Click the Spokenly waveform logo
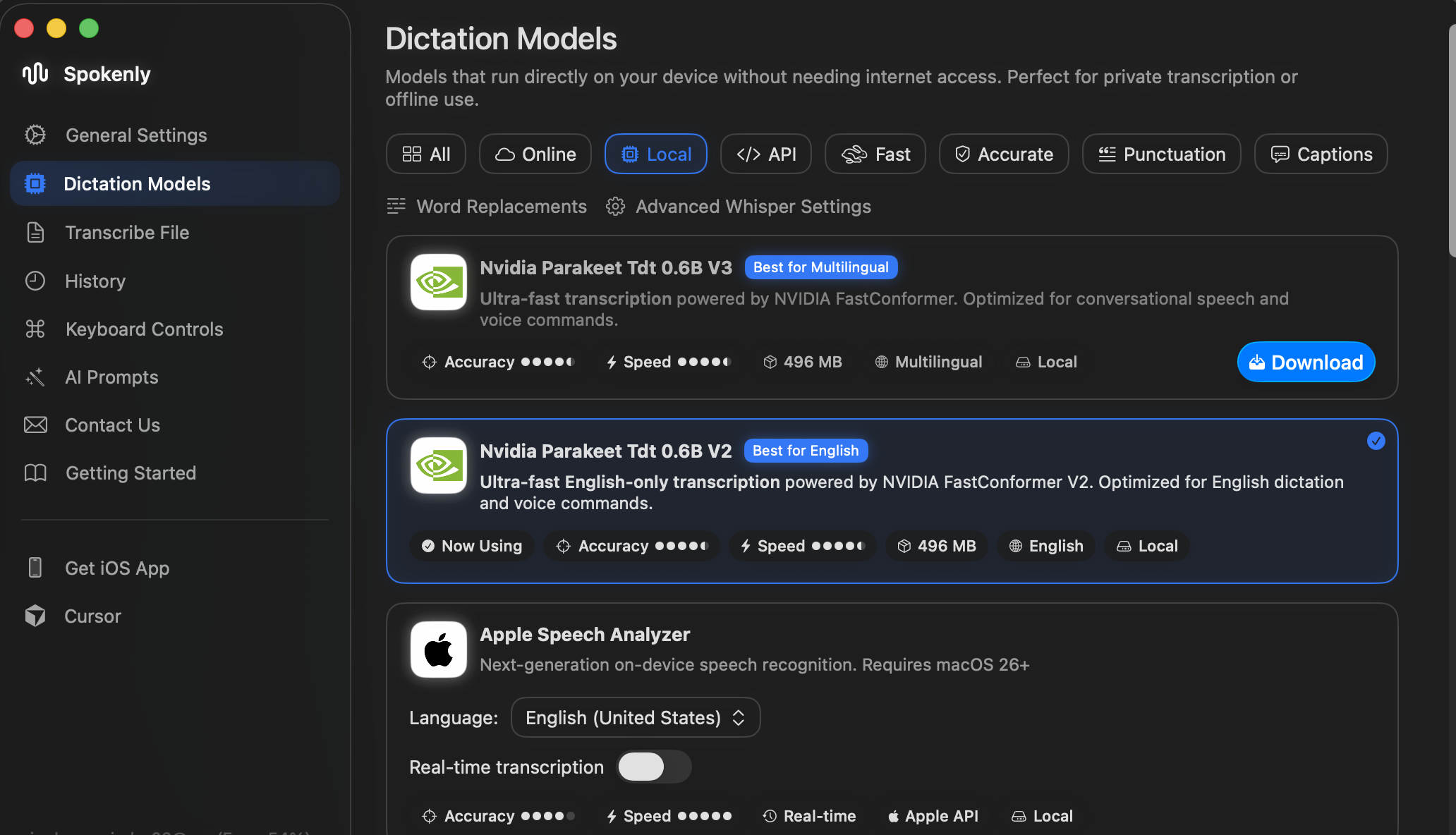The height and width of the screenshot is (835, 1456). click(x=35, y=73)
